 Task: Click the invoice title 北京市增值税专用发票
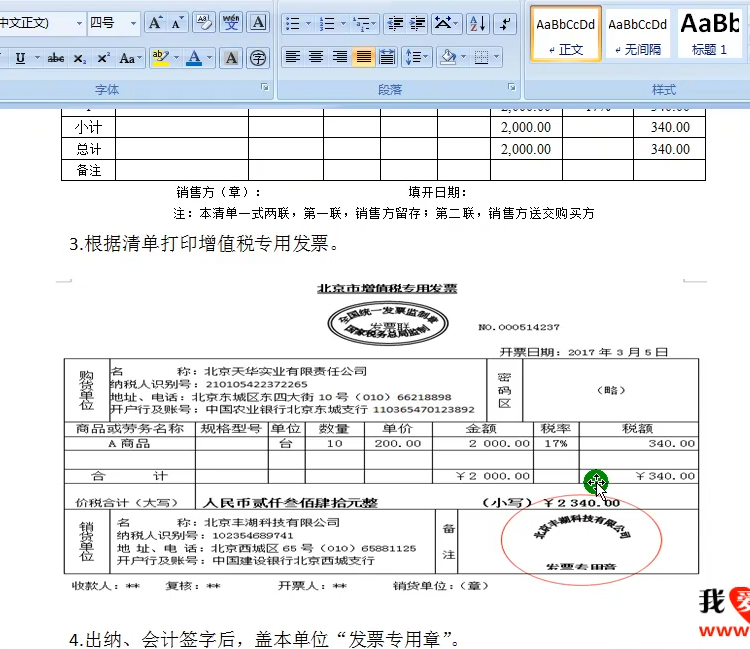387,288
